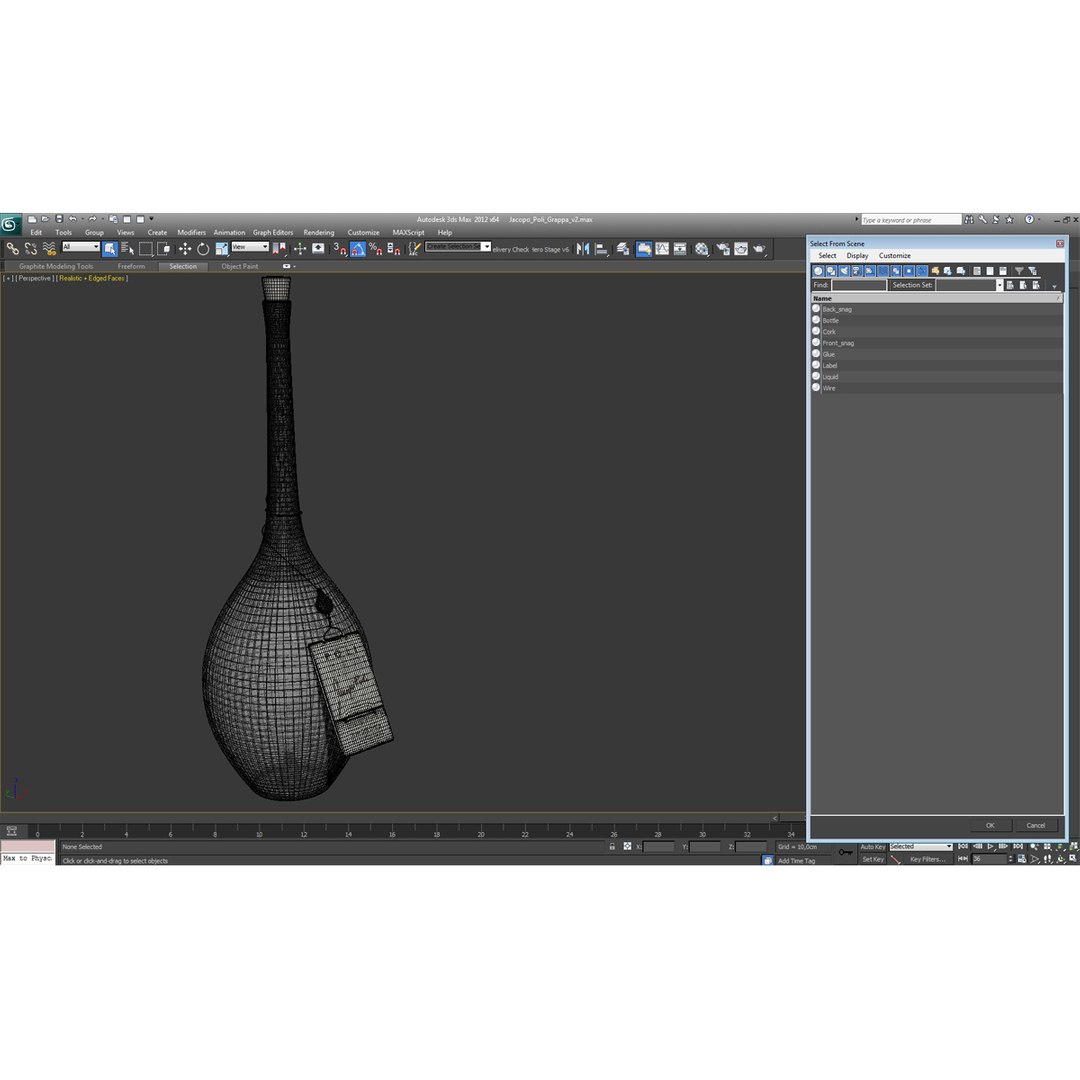Click the Key Filters button

(927, 860)
